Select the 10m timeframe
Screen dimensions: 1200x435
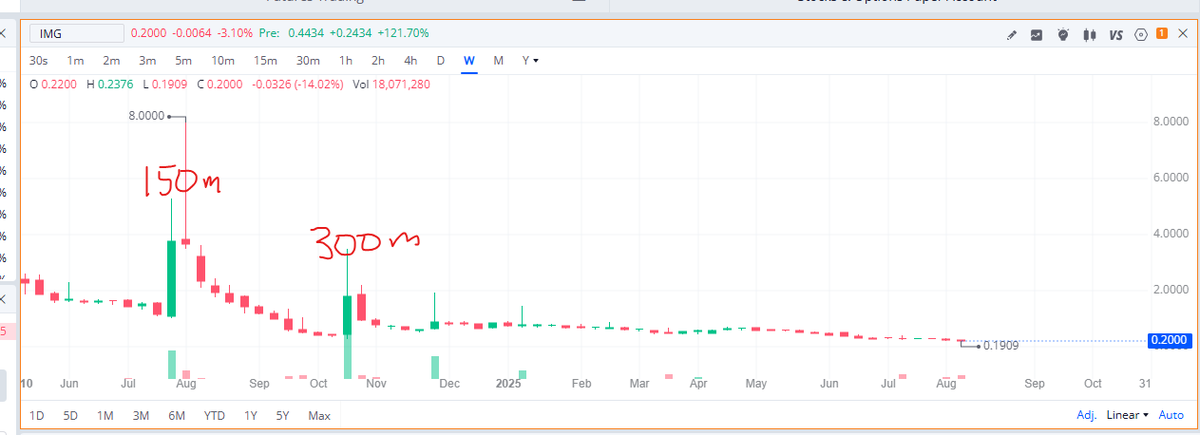click(x=223, y=61)
